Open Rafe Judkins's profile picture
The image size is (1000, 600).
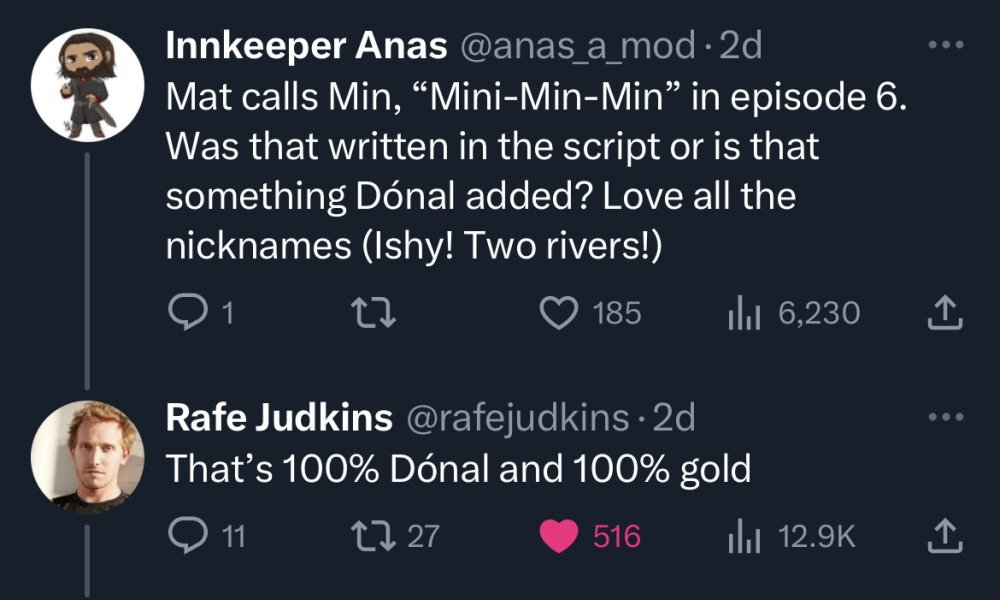click(88, 456)
